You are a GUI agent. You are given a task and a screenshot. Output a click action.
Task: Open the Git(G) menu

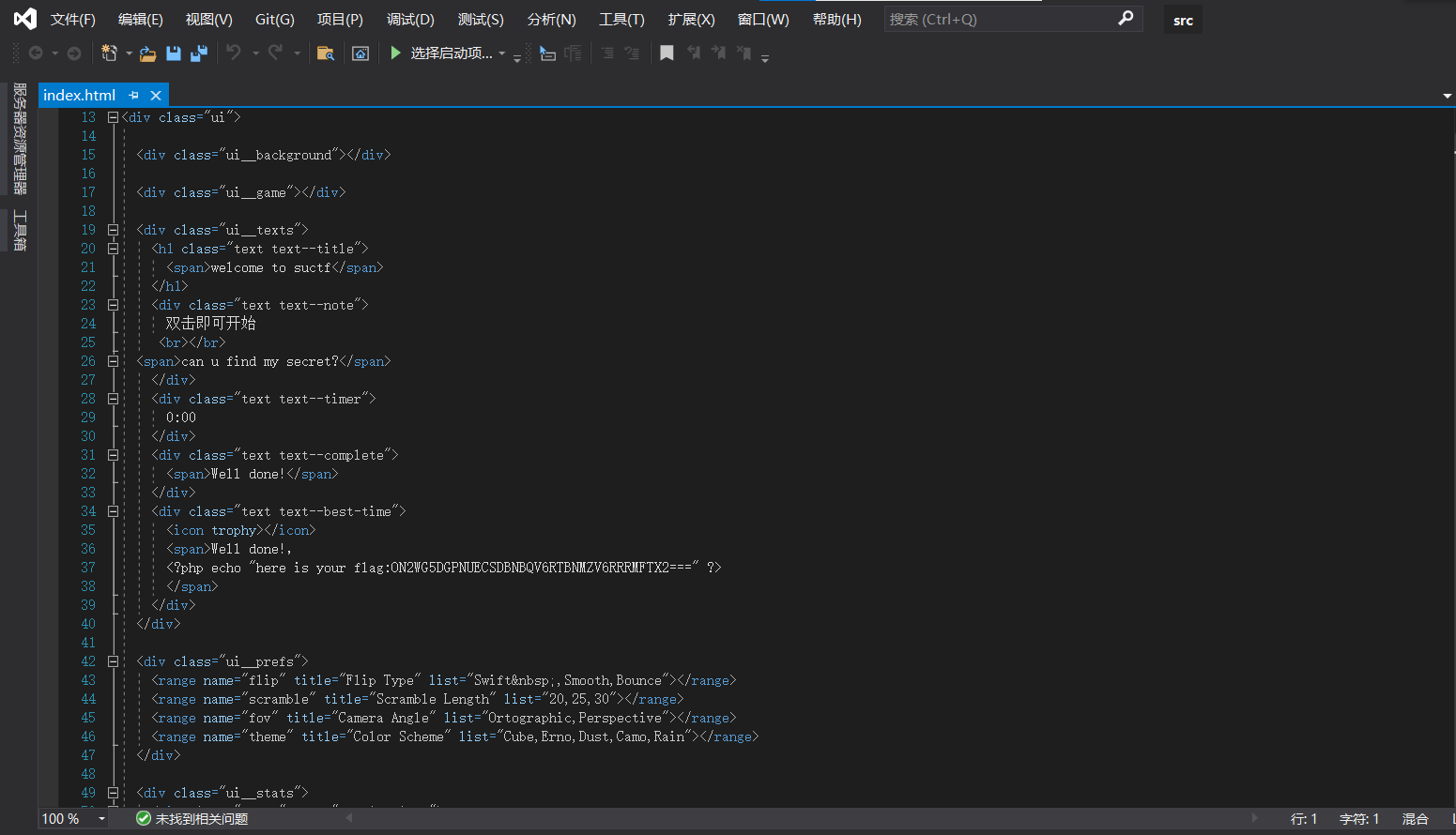click(x=274, y=20)
